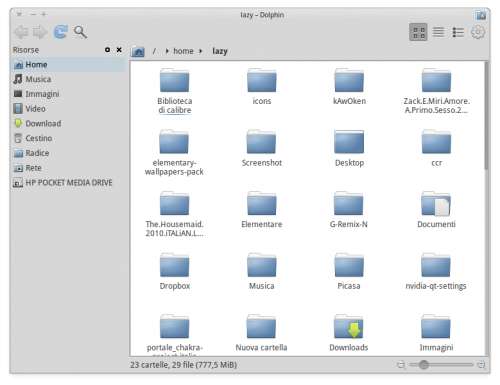
Task: Select the Musica folder in file view
Action: [262, 271]
